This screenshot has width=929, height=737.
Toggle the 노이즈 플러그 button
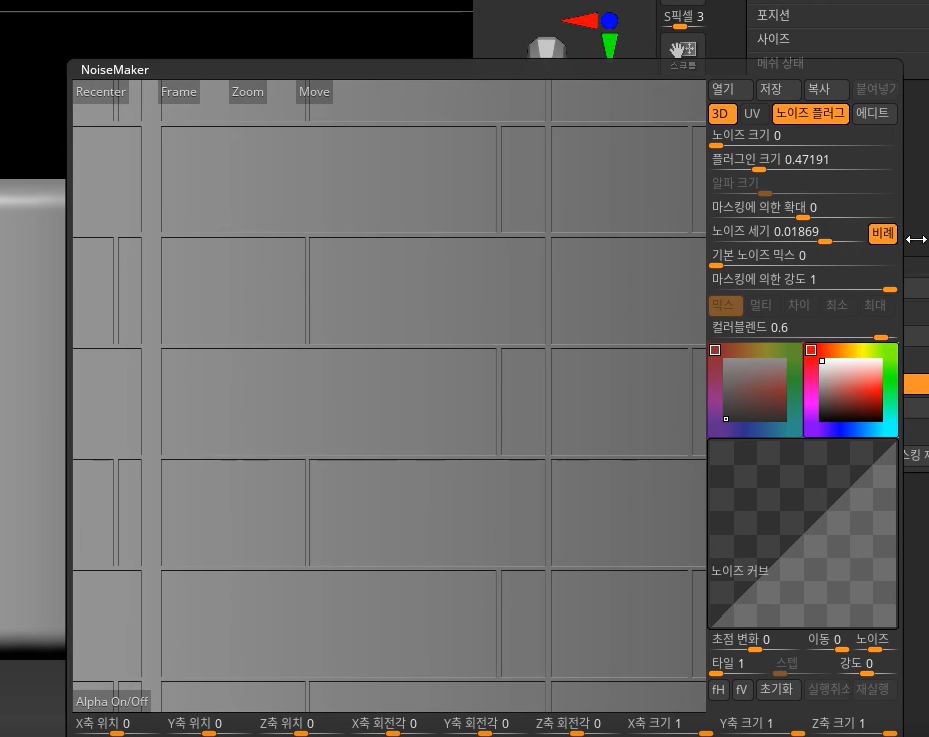810,113
